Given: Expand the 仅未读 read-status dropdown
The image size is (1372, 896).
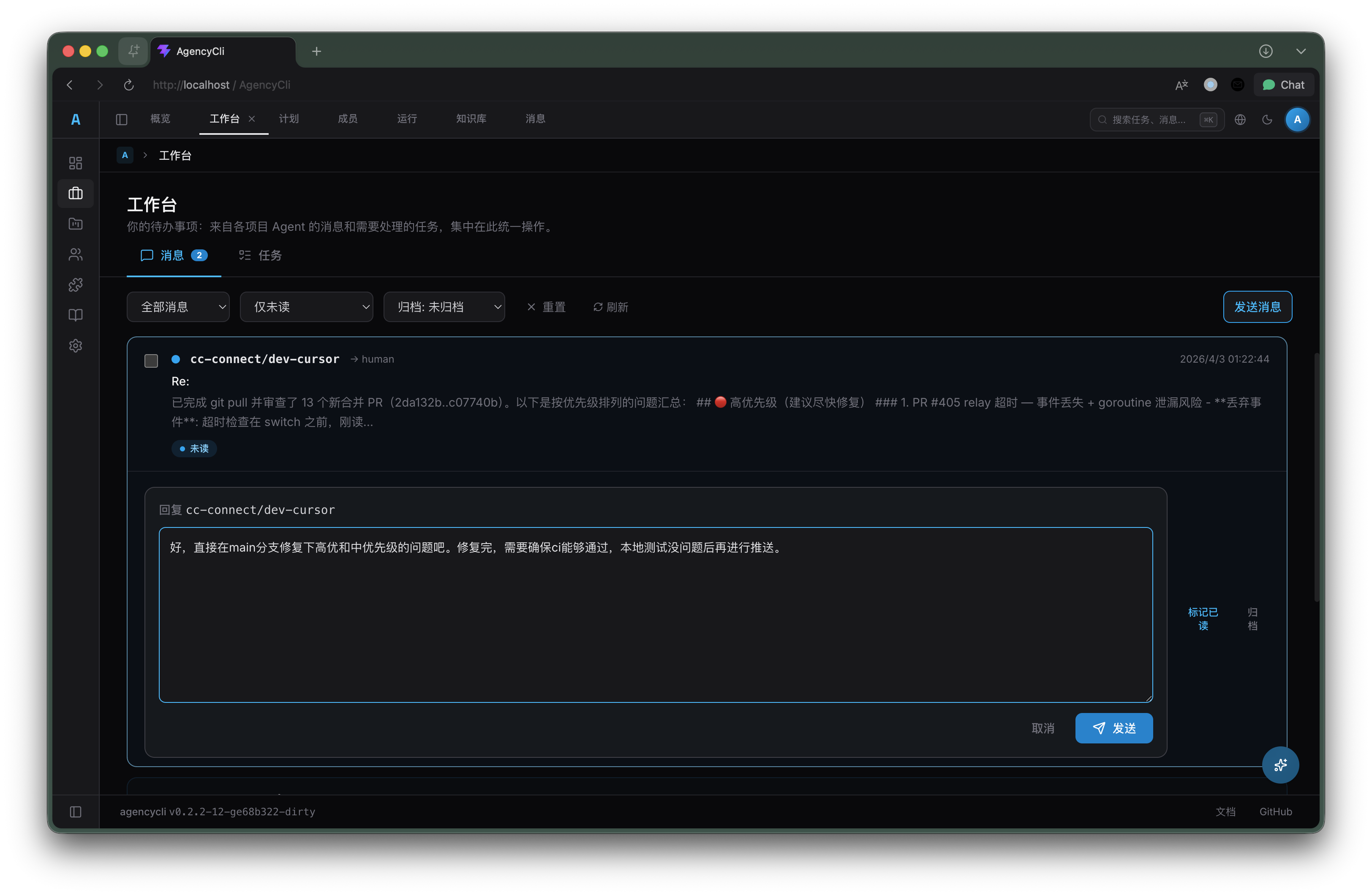Looking at the screenshot, I should tap(306, 307).
